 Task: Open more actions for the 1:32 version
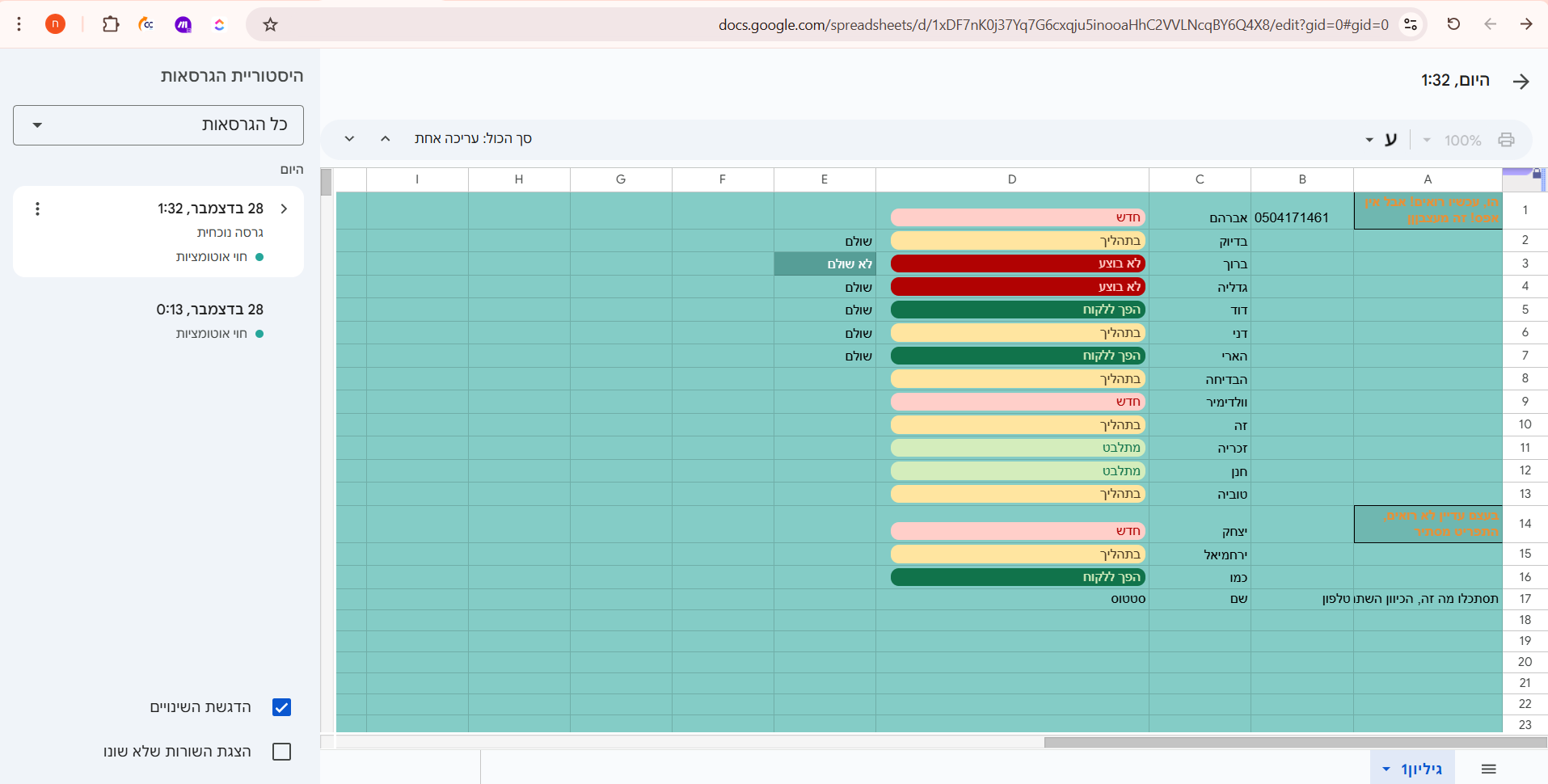point(37,209)
